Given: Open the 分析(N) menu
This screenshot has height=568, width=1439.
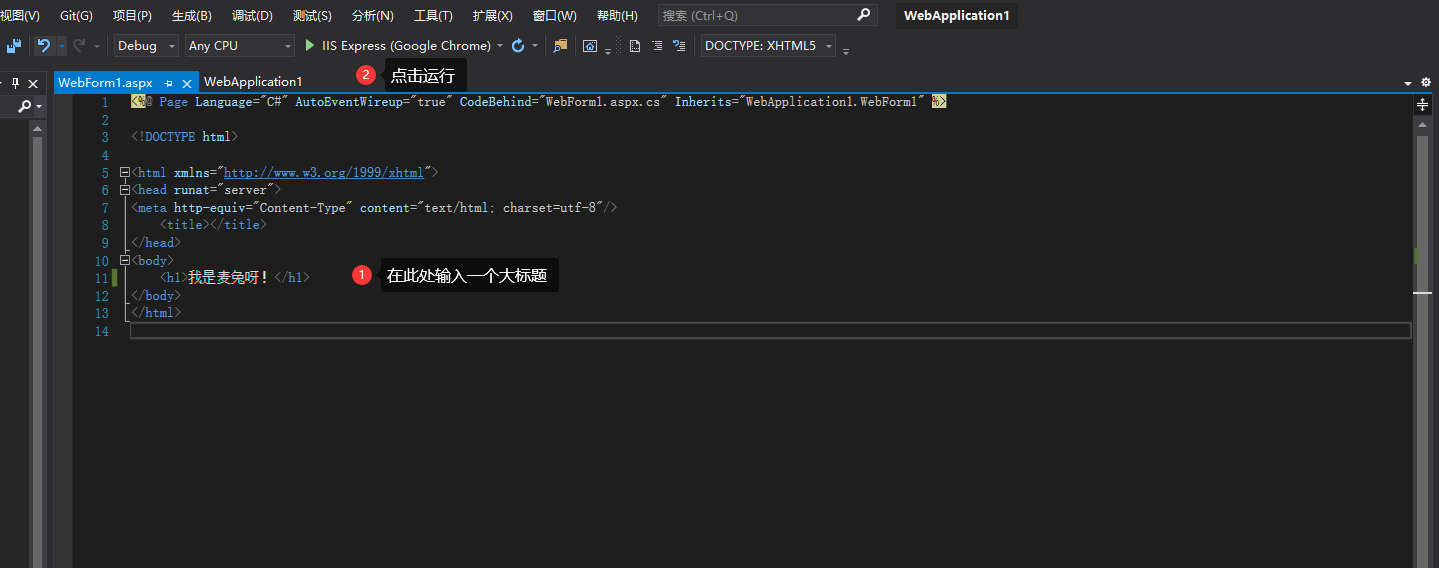Looking at the screenshot, I should (x=373, y=16).
